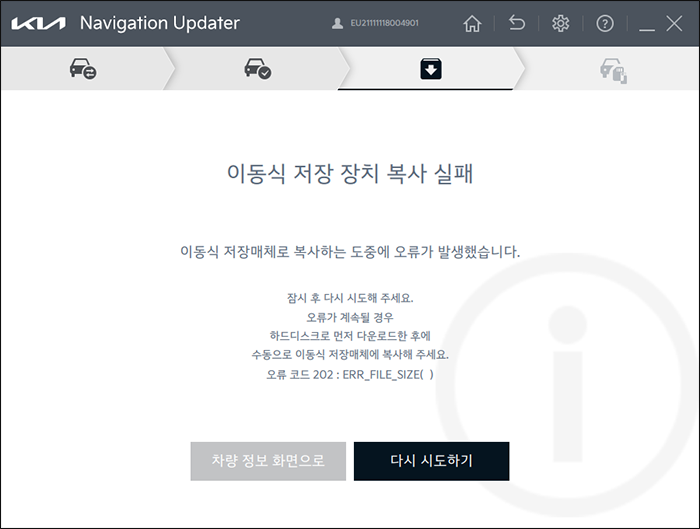The width and height of the screenshot is (700, 529).
Task: Select the vehicle confirmation step icon
Action: pyautogui.click(x=258, y=69)
